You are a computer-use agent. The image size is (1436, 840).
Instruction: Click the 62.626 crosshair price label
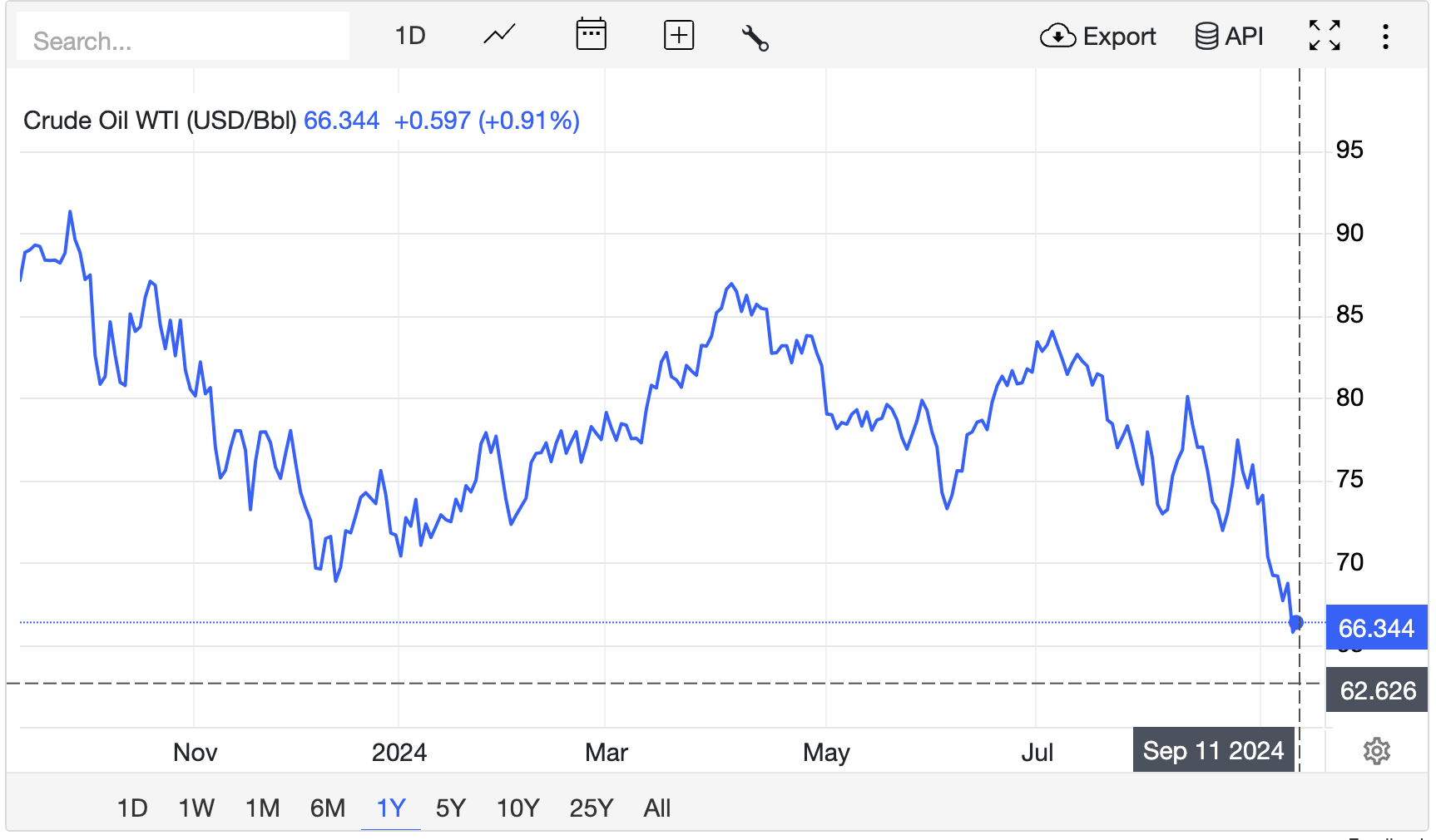pos(1377,690)
